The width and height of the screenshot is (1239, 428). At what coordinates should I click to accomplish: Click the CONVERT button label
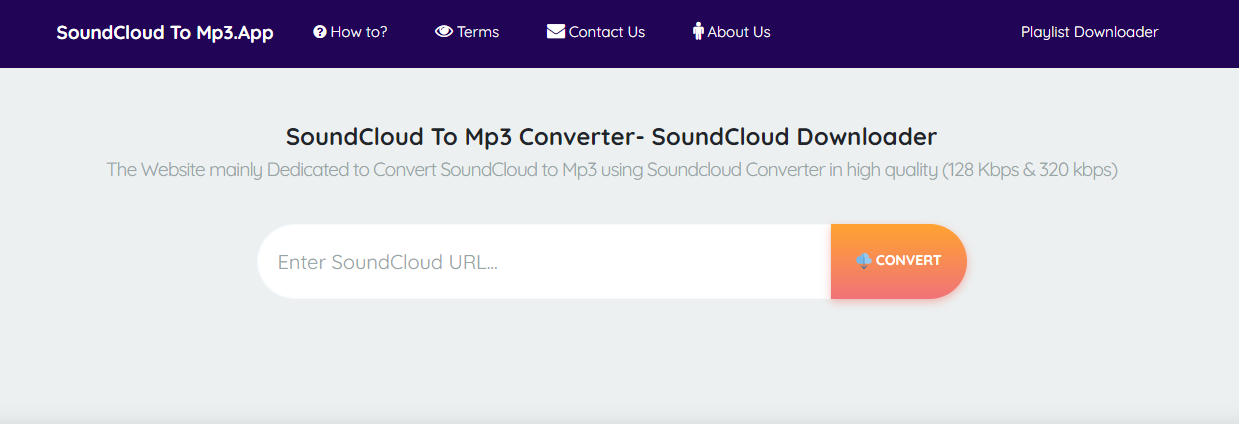click(908, 261)
